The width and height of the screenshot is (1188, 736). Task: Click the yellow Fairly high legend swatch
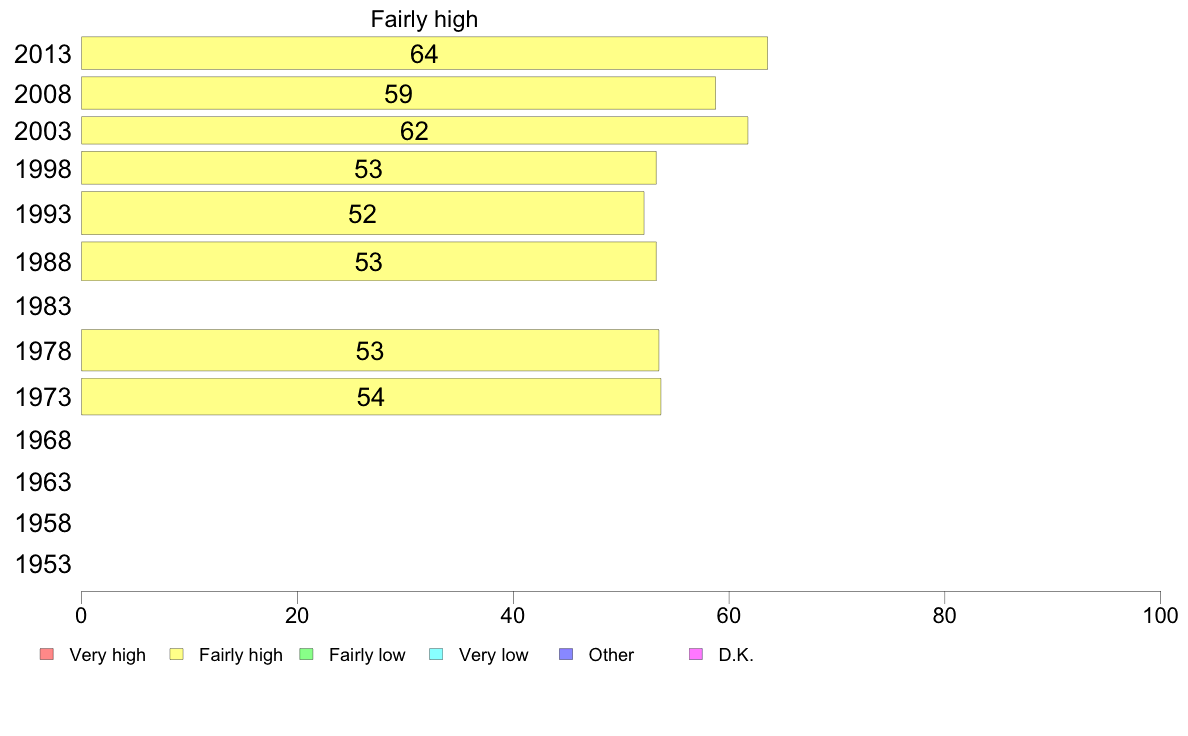tap(177, 654)
